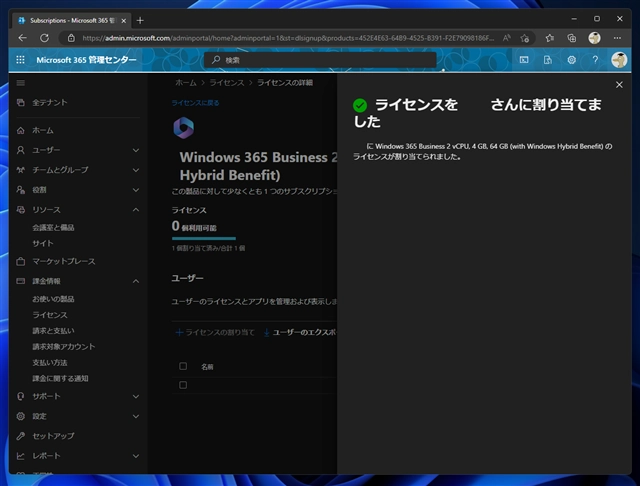Open the browser favorites list icon
The width and height of the screenshot is (640, 486).
(550, 38)
